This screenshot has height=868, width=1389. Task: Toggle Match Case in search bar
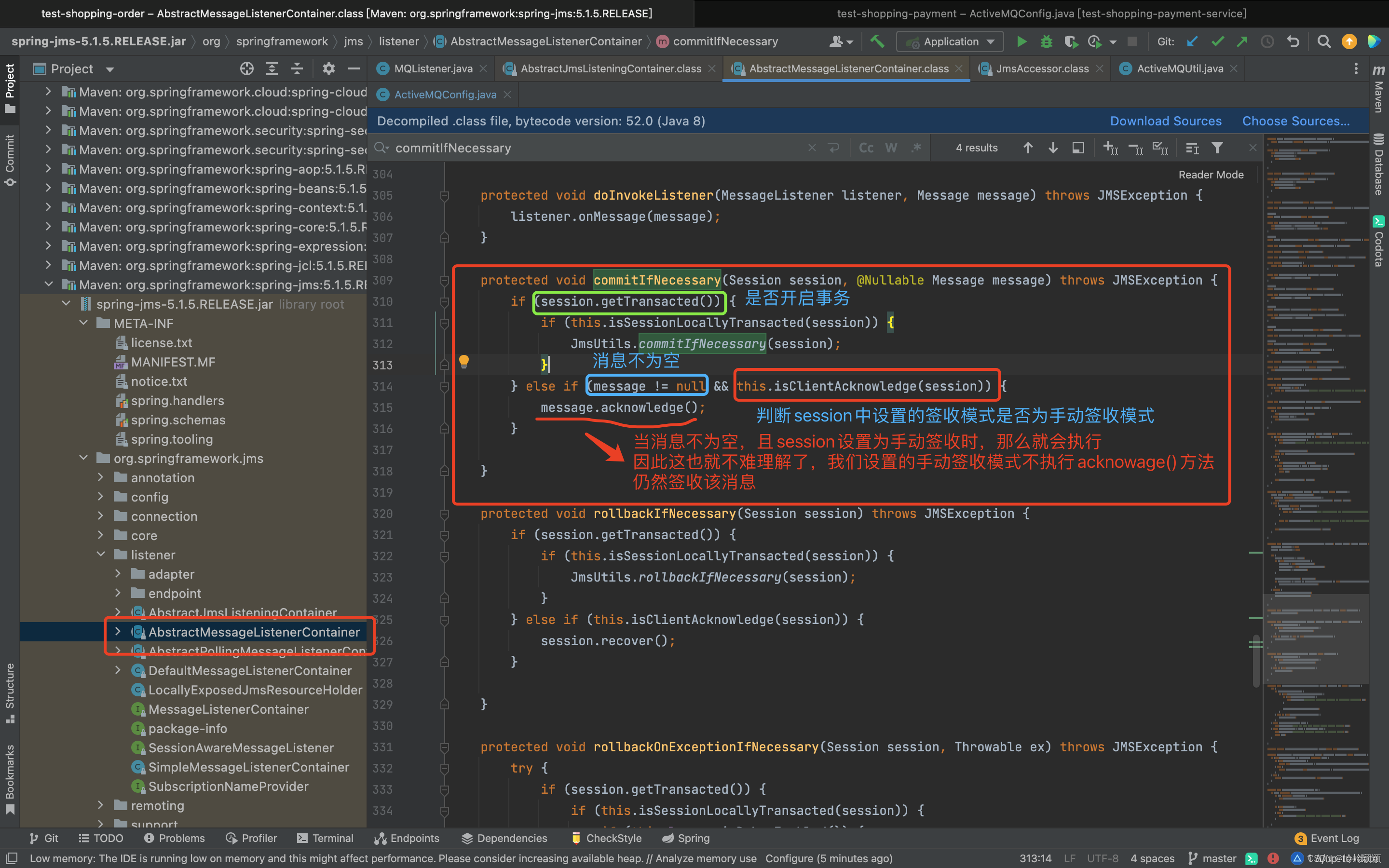click(866, 148)
